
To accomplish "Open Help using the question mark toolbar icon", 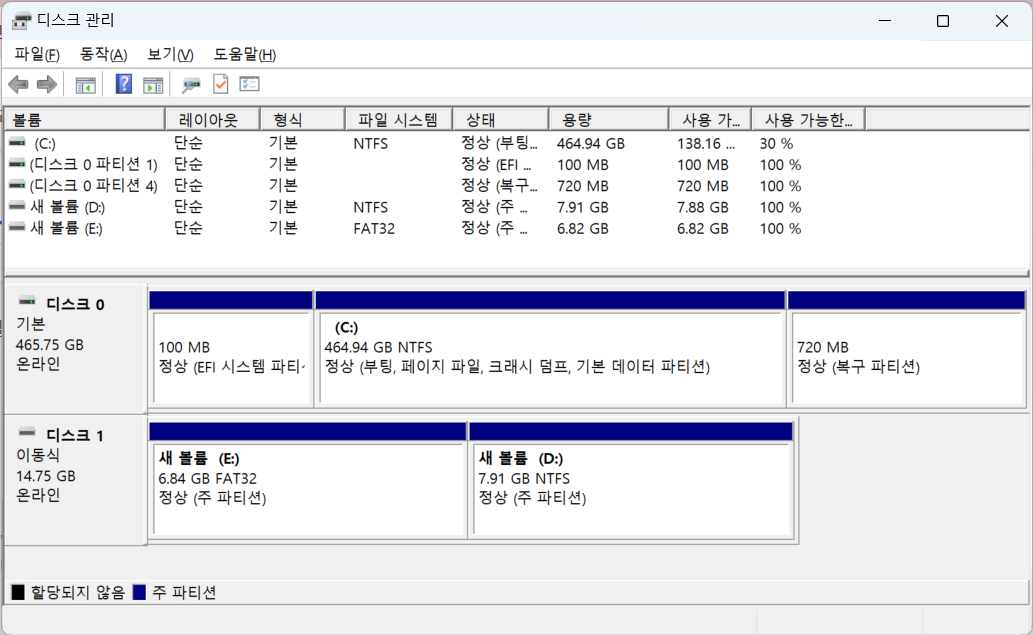I will 122,84.
